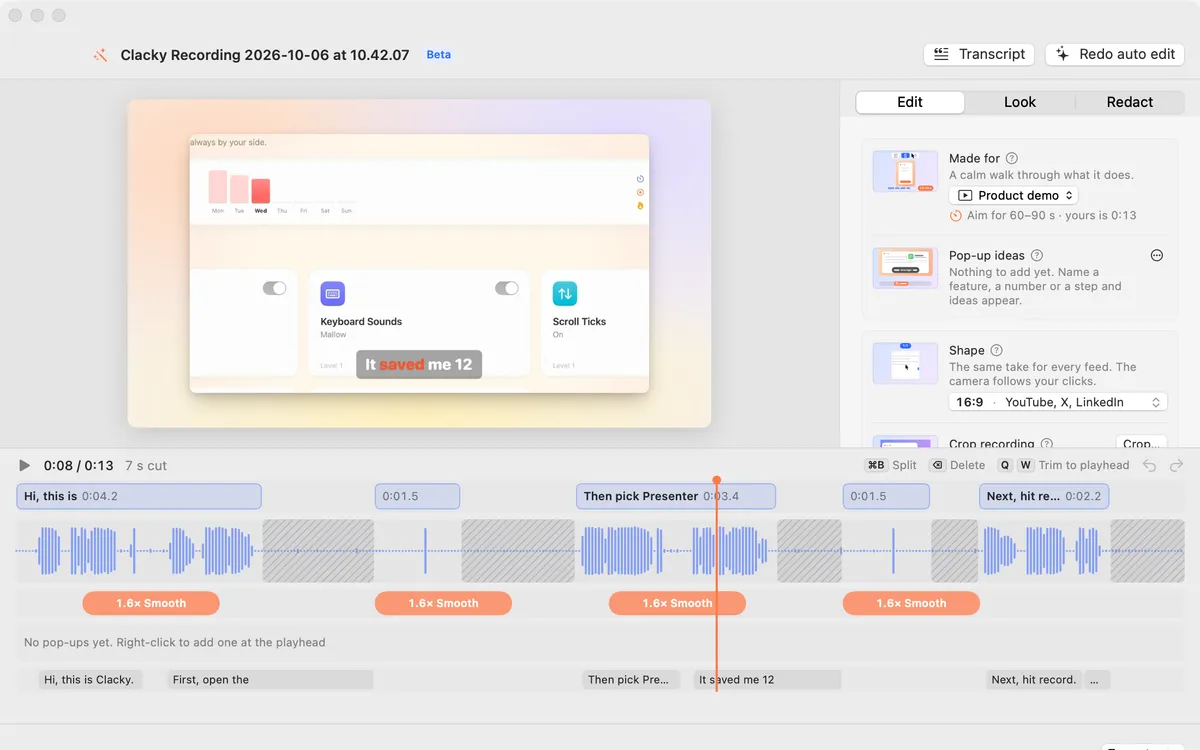Expand the 16:9 YouTube, X, LinkedIn selector
The width and height of the screenshot is (1200, 750).
(1058, 402)
